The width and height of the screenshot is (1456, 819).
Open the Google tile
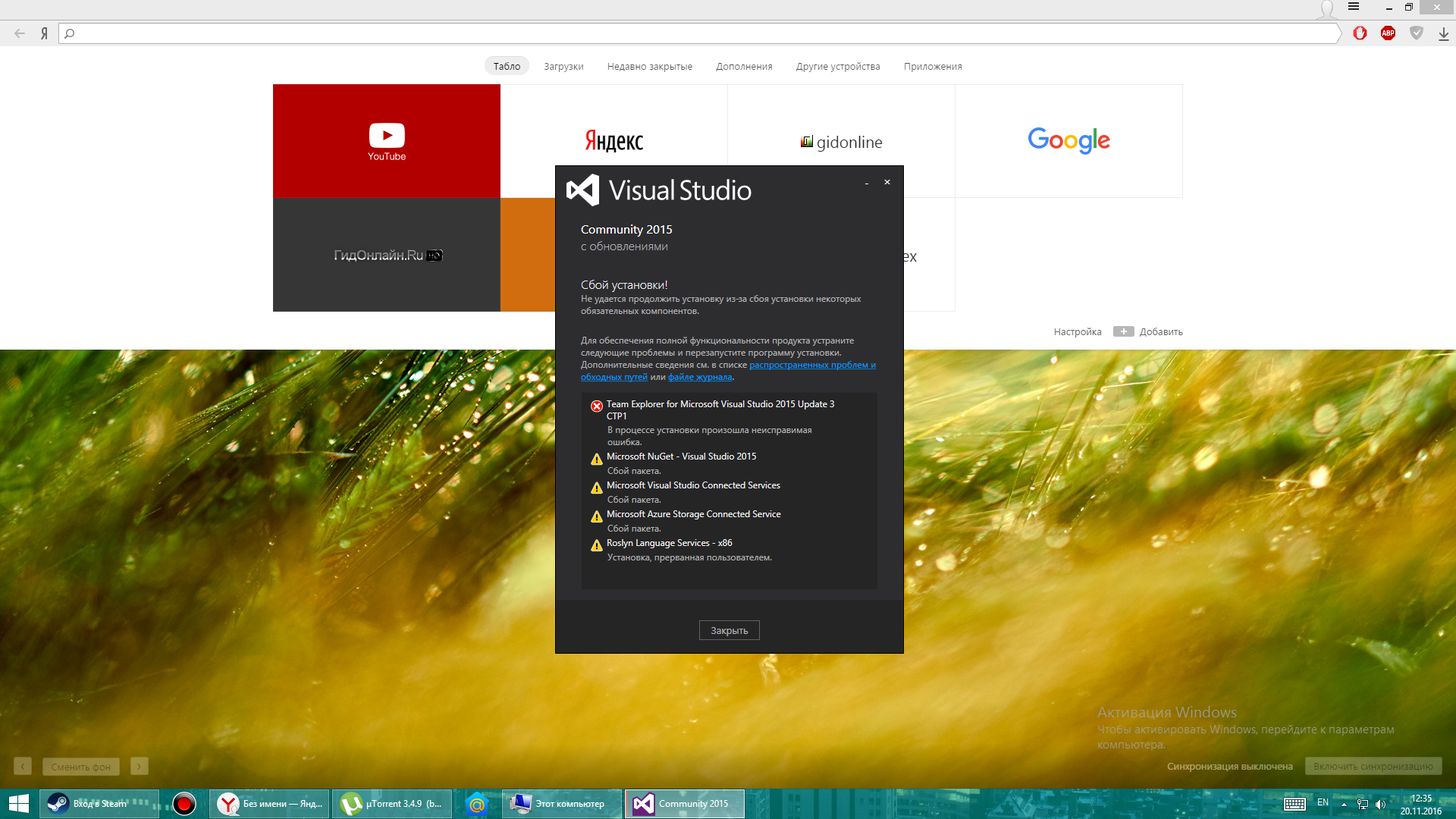[1069, 141]
